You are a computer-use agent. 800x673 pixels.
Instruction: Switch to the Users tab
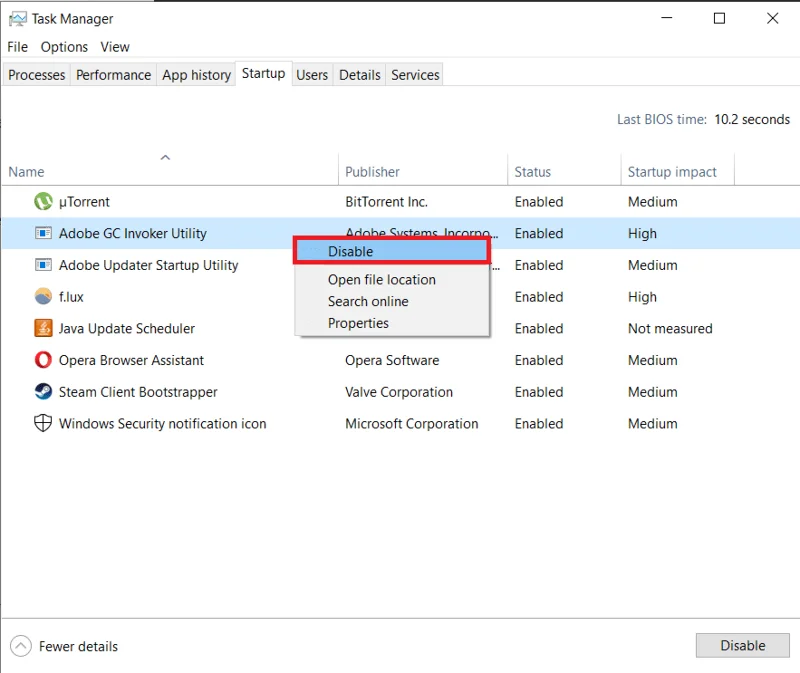(x=312, y=75)
